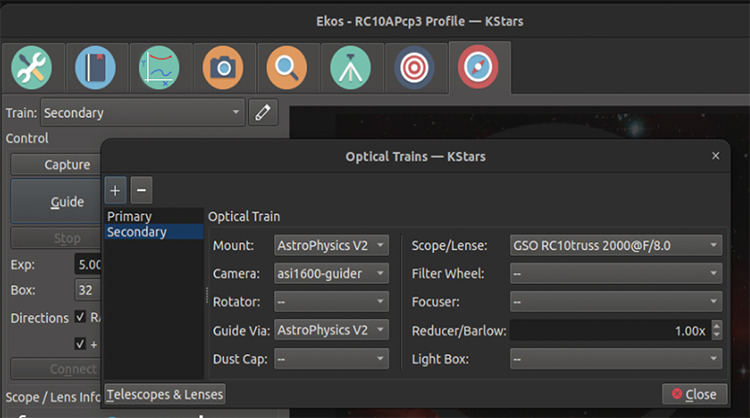Open the Camera dropdown showing asi1600-guider
Viewport: 750px width, 418px height.
point(331,273)
